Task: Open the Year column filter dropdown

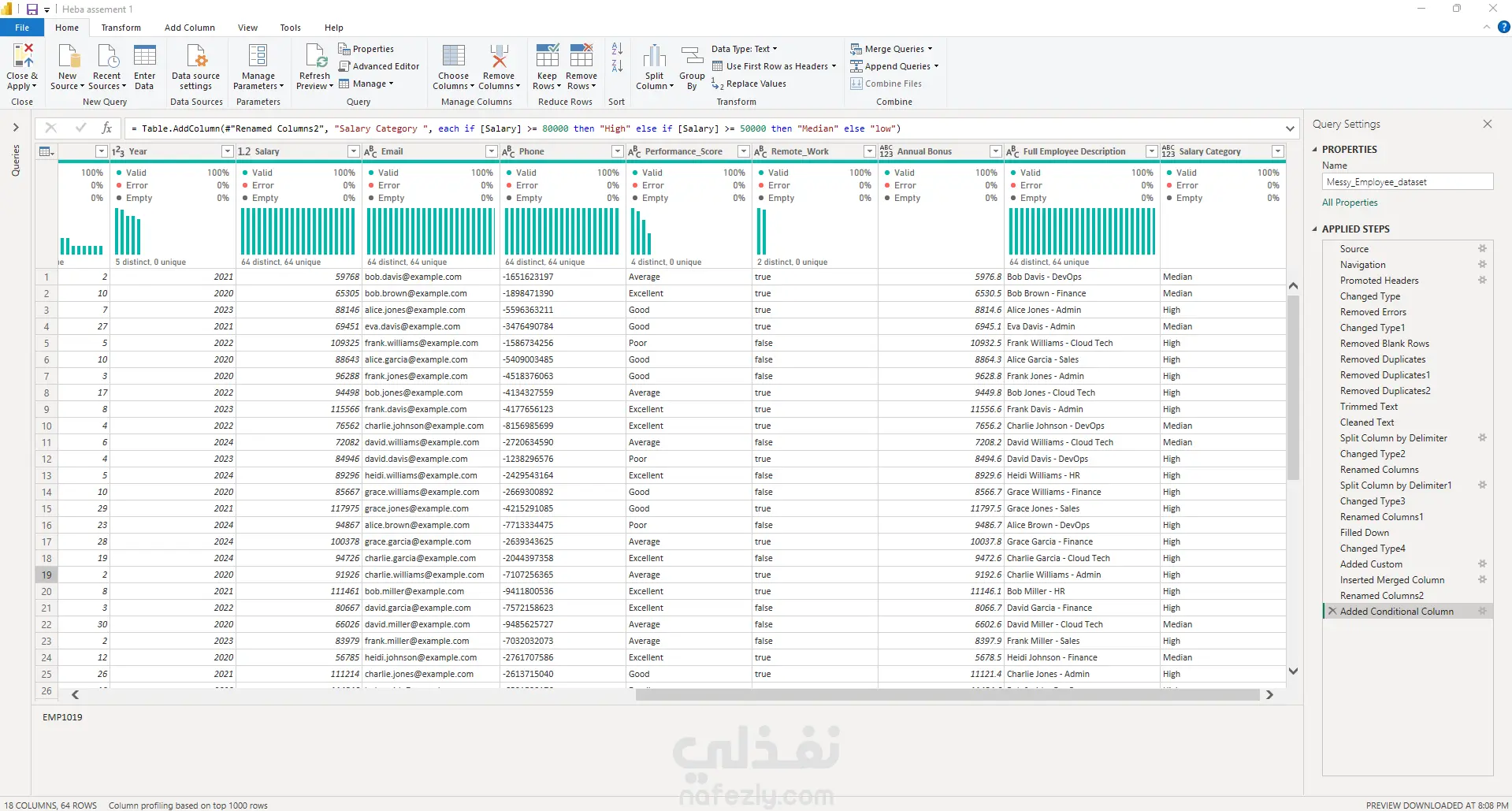Action: click(228, 151)
